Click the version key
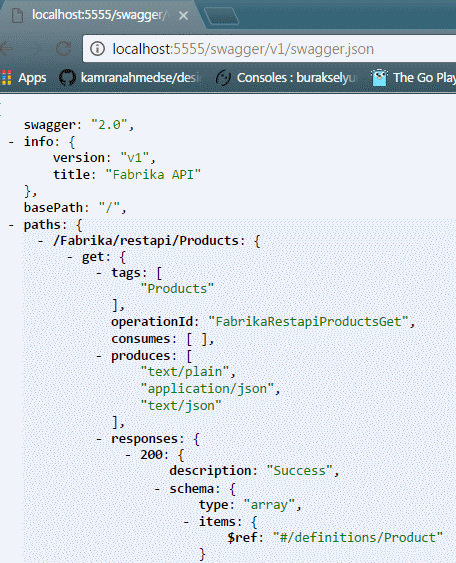Viewport: 456px width, 563px height. pos(79,158)
